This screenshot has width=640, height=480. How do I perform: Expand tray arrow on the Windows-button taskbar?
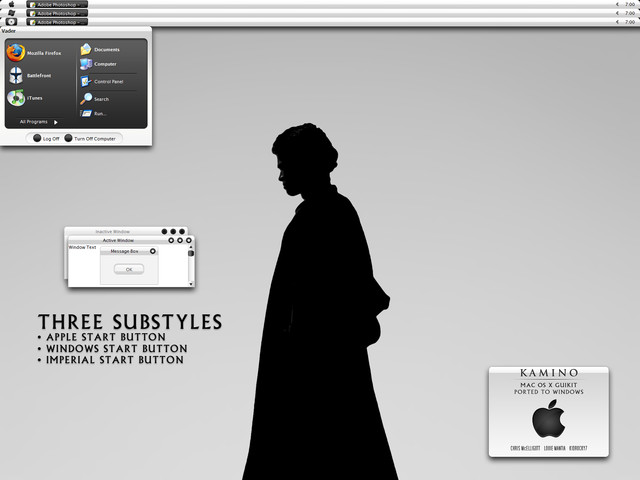(618, 13)
